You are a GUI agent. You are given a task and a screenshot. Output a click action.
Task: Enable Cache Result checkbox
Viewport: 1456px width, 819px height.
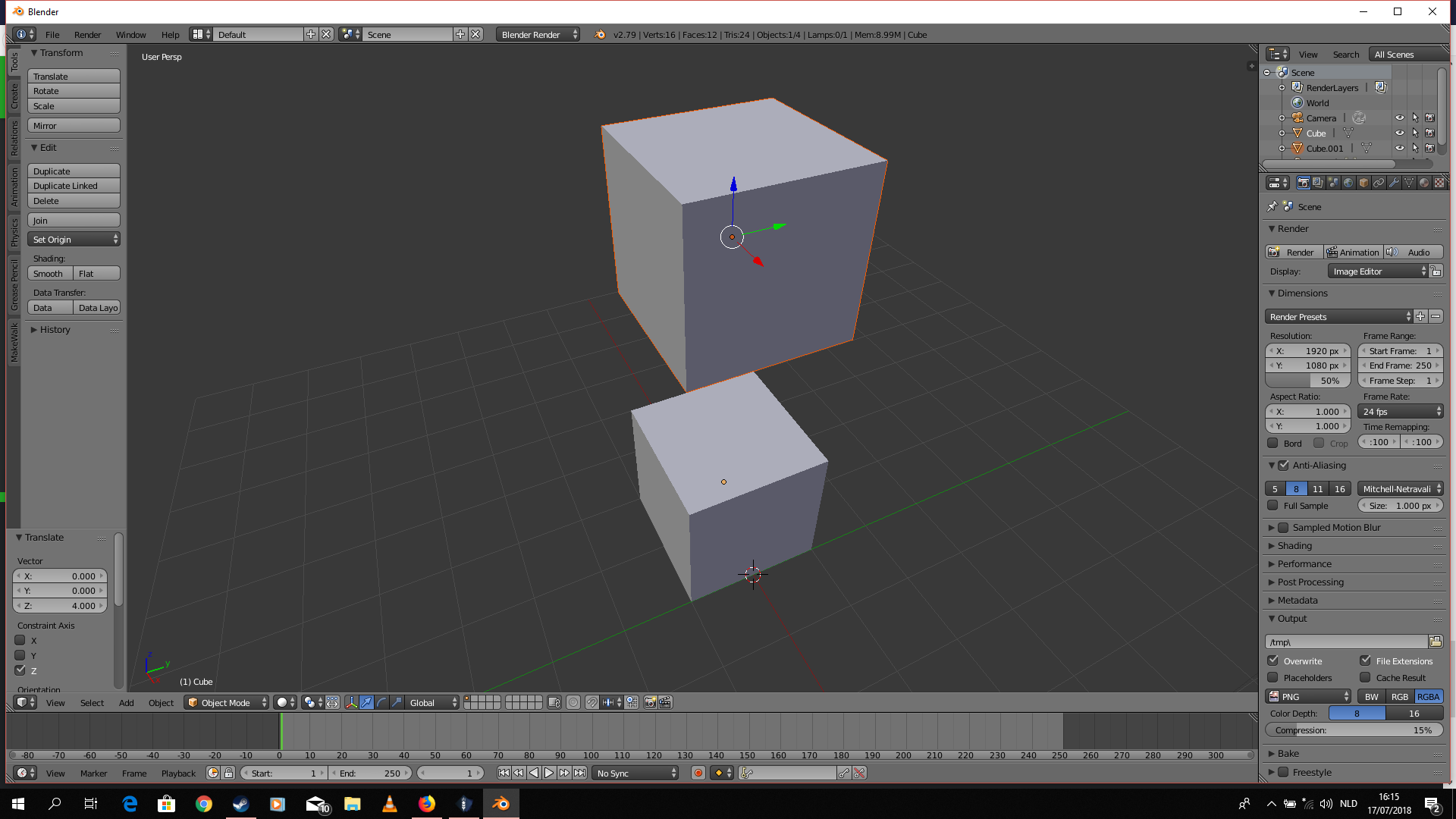[x=1366, y=677]
